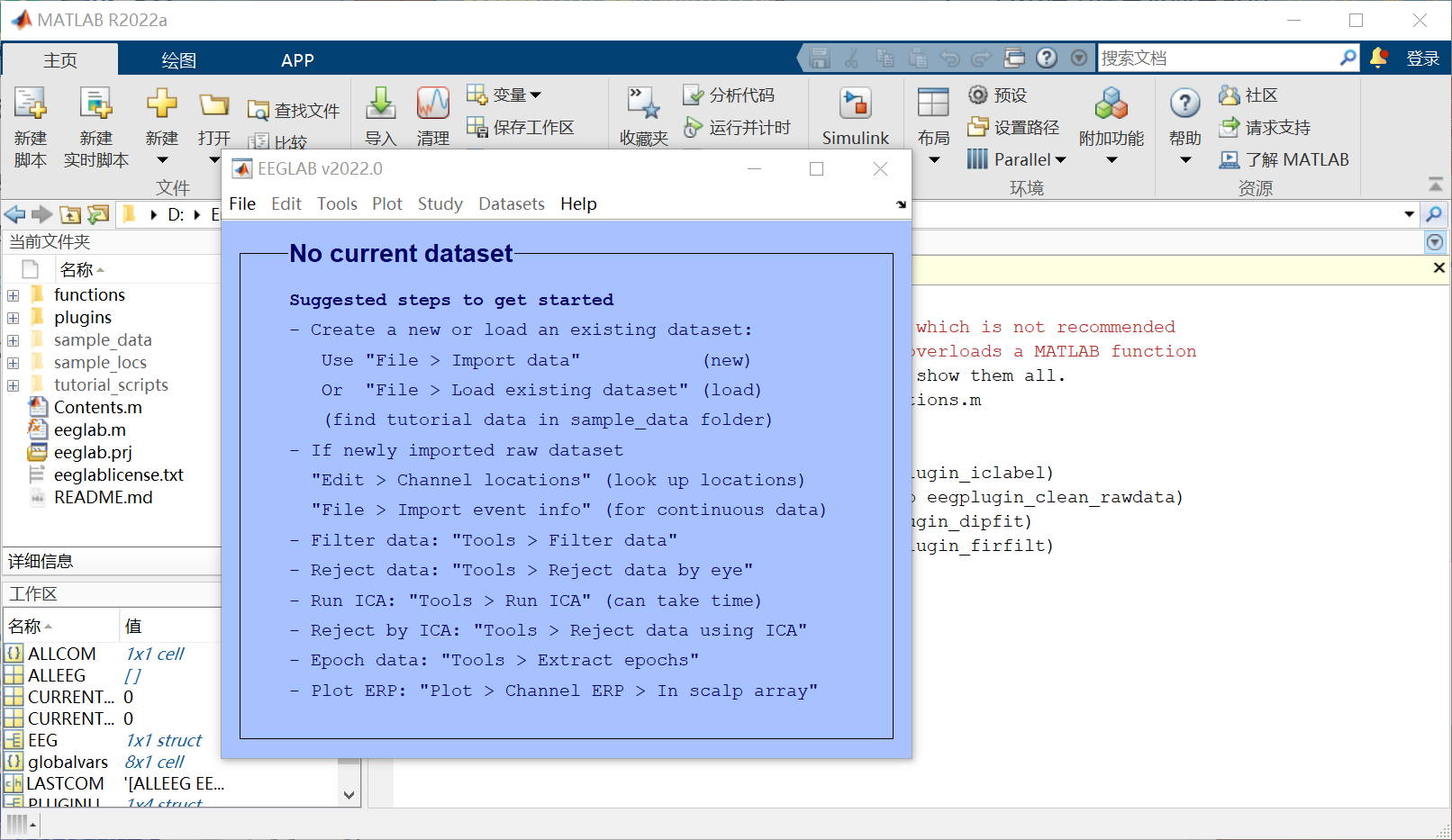This screenshot has width=1452, height=840.
Task: Expand the tutorial_scripts folder
Action: click(x=13, y=385)
